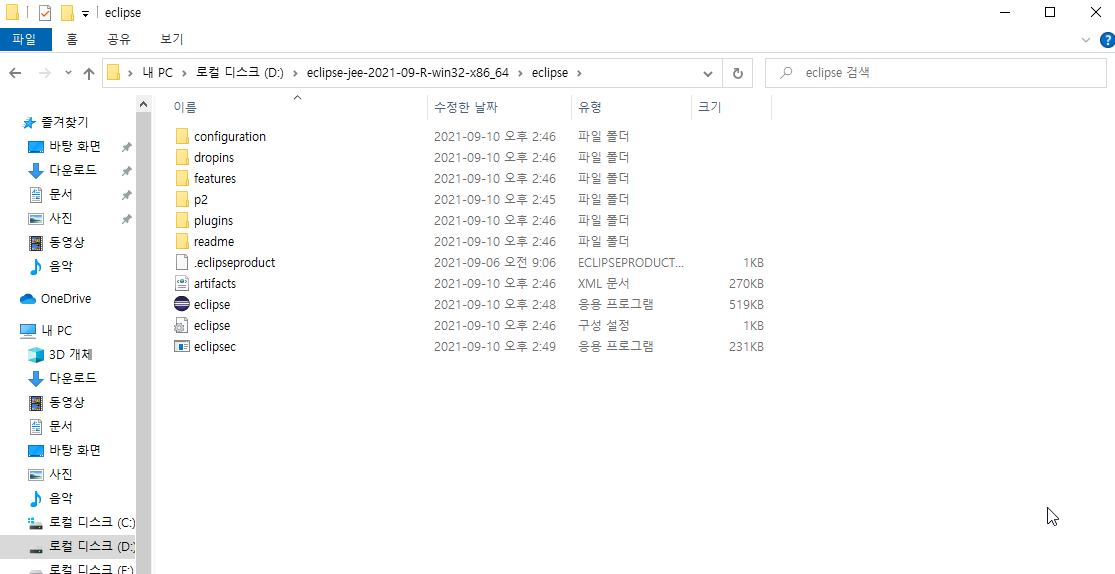This screenshot has height=574, width=1115.
Task: Select the dropins folder icon
Action: coord(182,157)
